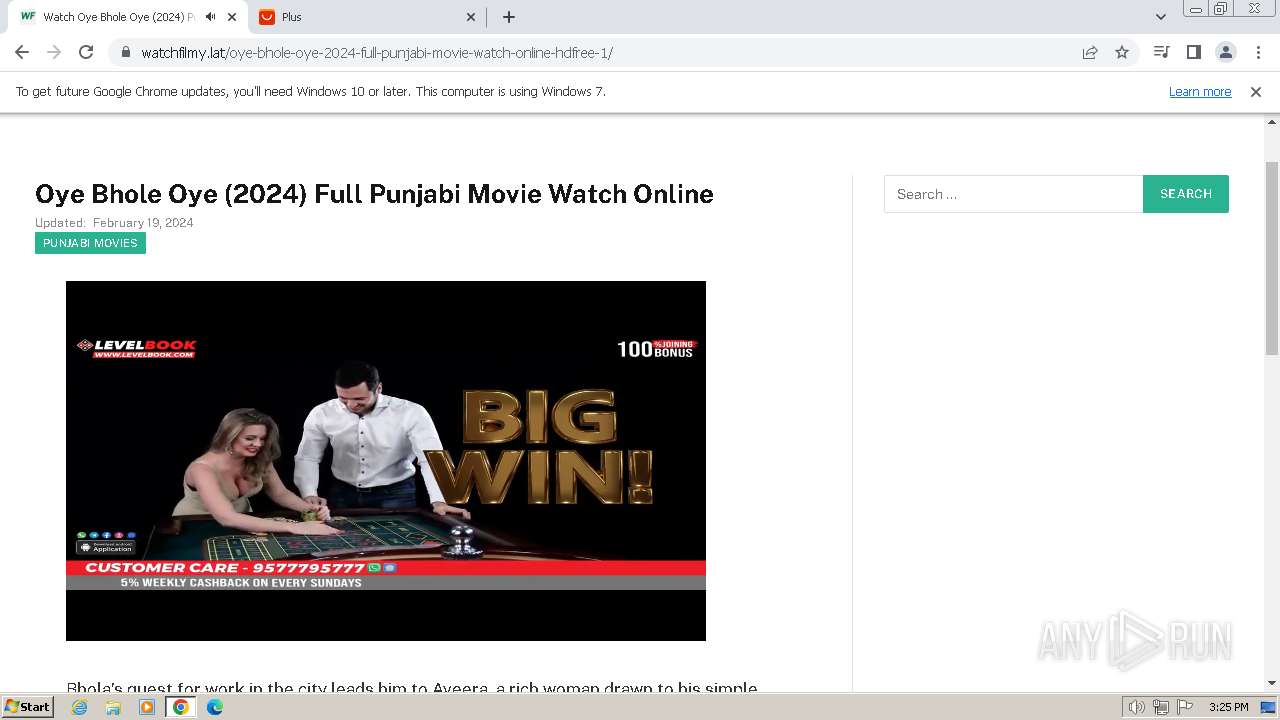Click the network tray icon
The image size is (1280, 720).
coord(1161,707)
